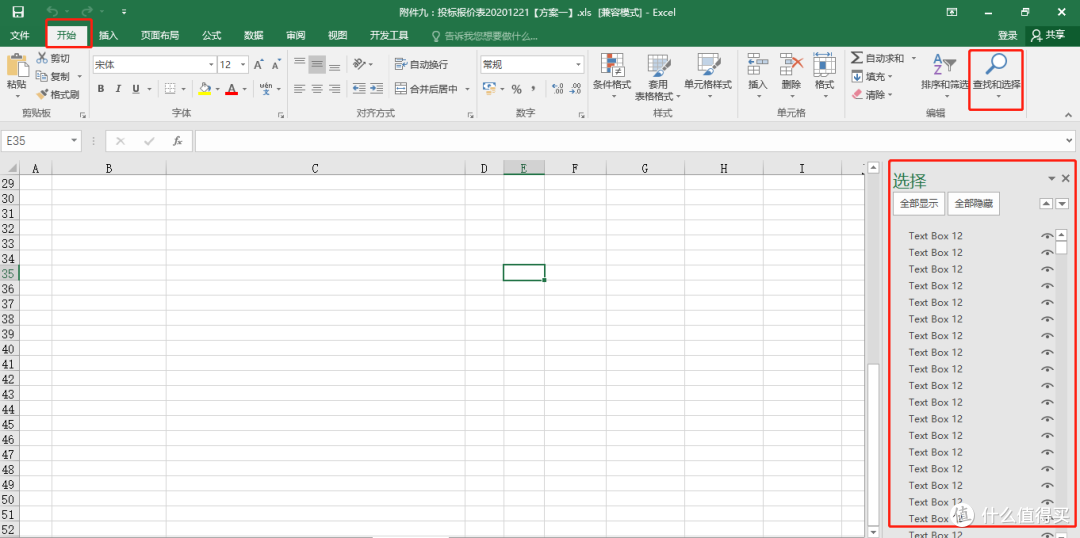Expand the 合并后居中 dropdown arrow
1080x538 pixels.
coord(467,90)
